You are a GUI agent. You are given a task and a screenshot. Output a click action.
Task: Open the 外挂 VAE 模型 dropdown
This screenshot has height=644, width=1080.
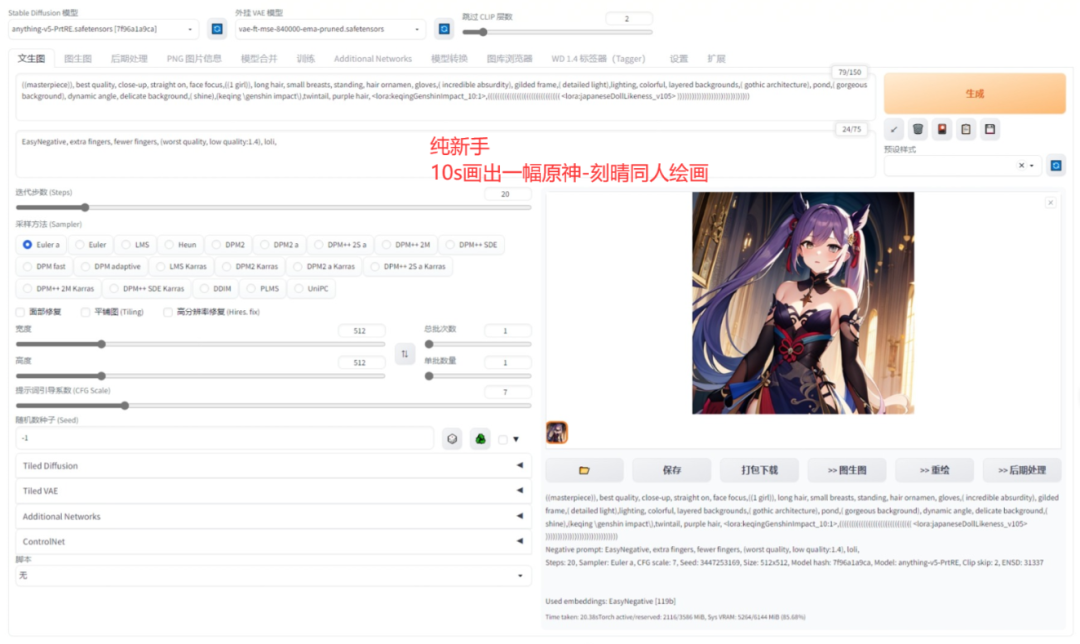coord(330,29)
